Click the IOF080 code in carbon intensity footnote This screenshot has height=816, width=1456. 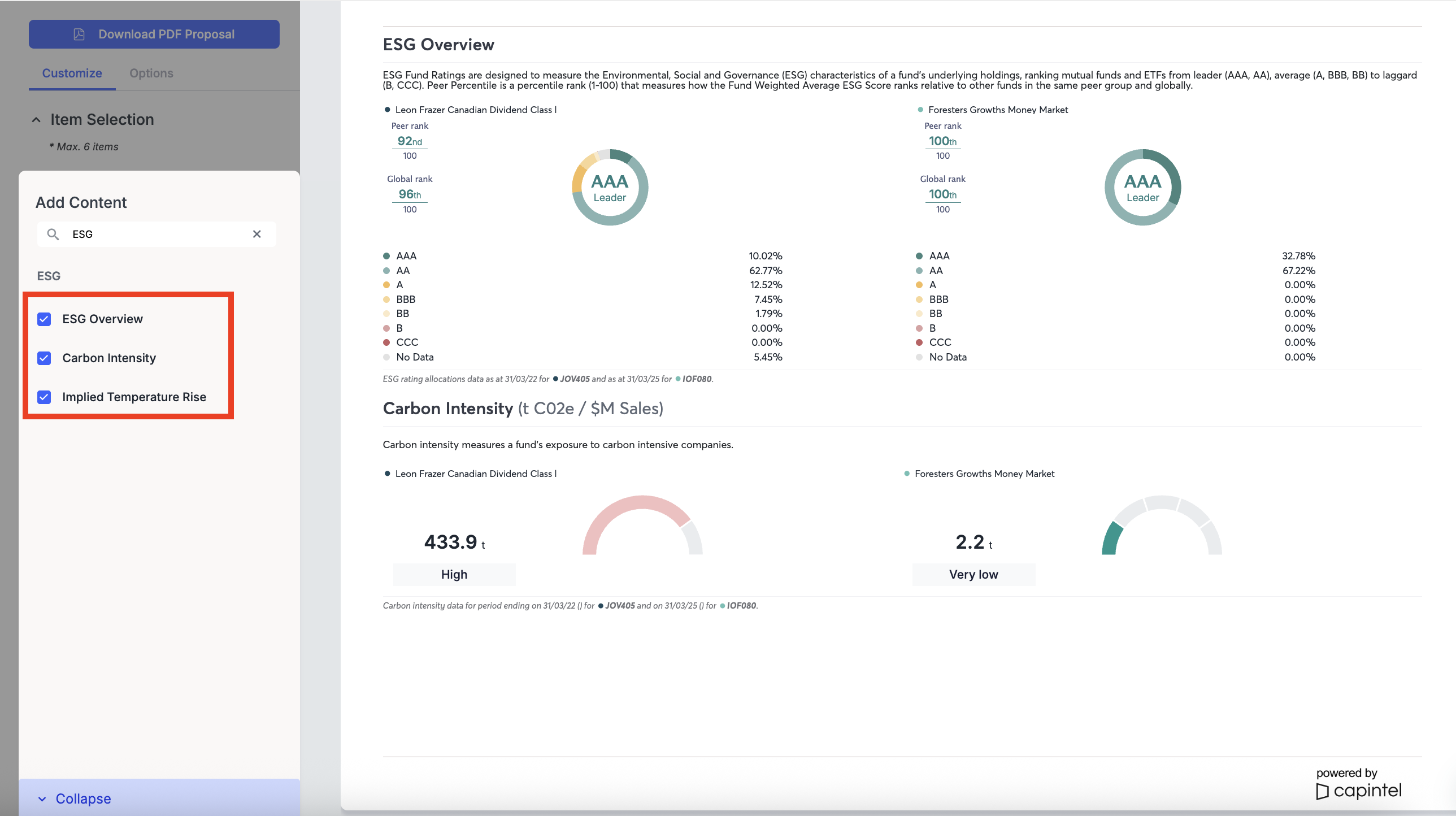pos(742,606)
